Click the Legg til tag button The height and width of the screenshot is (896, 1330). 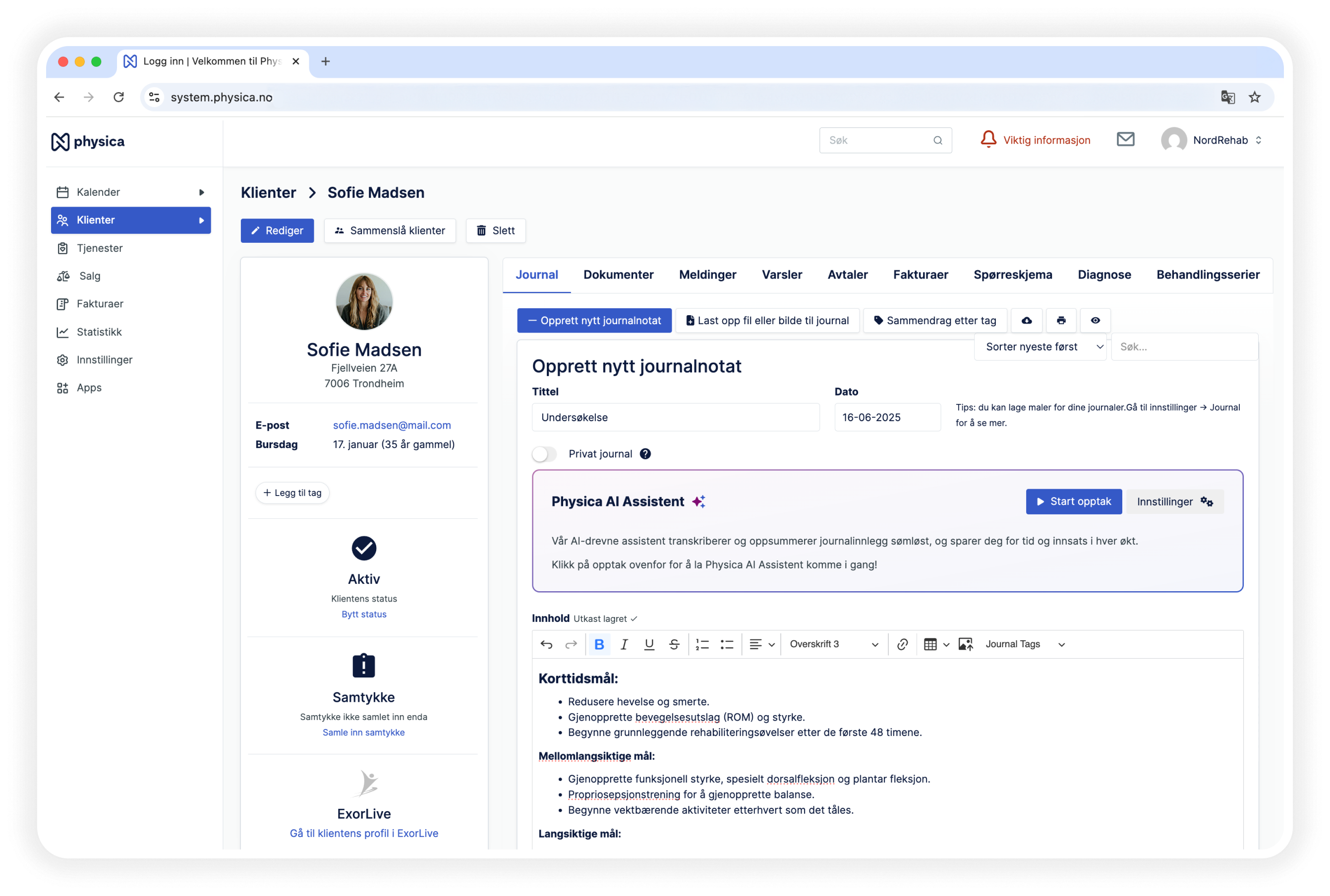coord(292,493)
